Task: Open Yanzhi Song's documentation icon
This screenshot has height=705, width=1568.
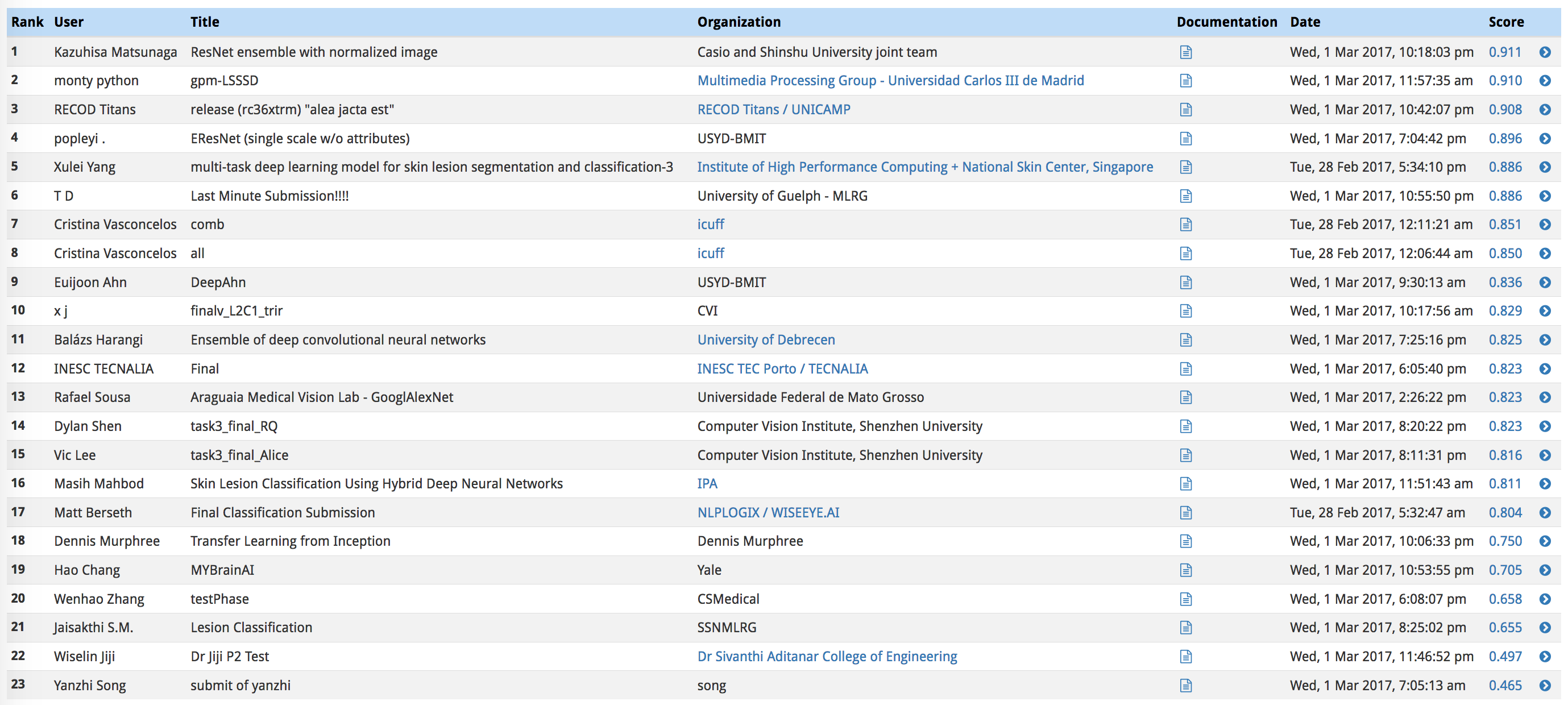Action: (1185, 686)
